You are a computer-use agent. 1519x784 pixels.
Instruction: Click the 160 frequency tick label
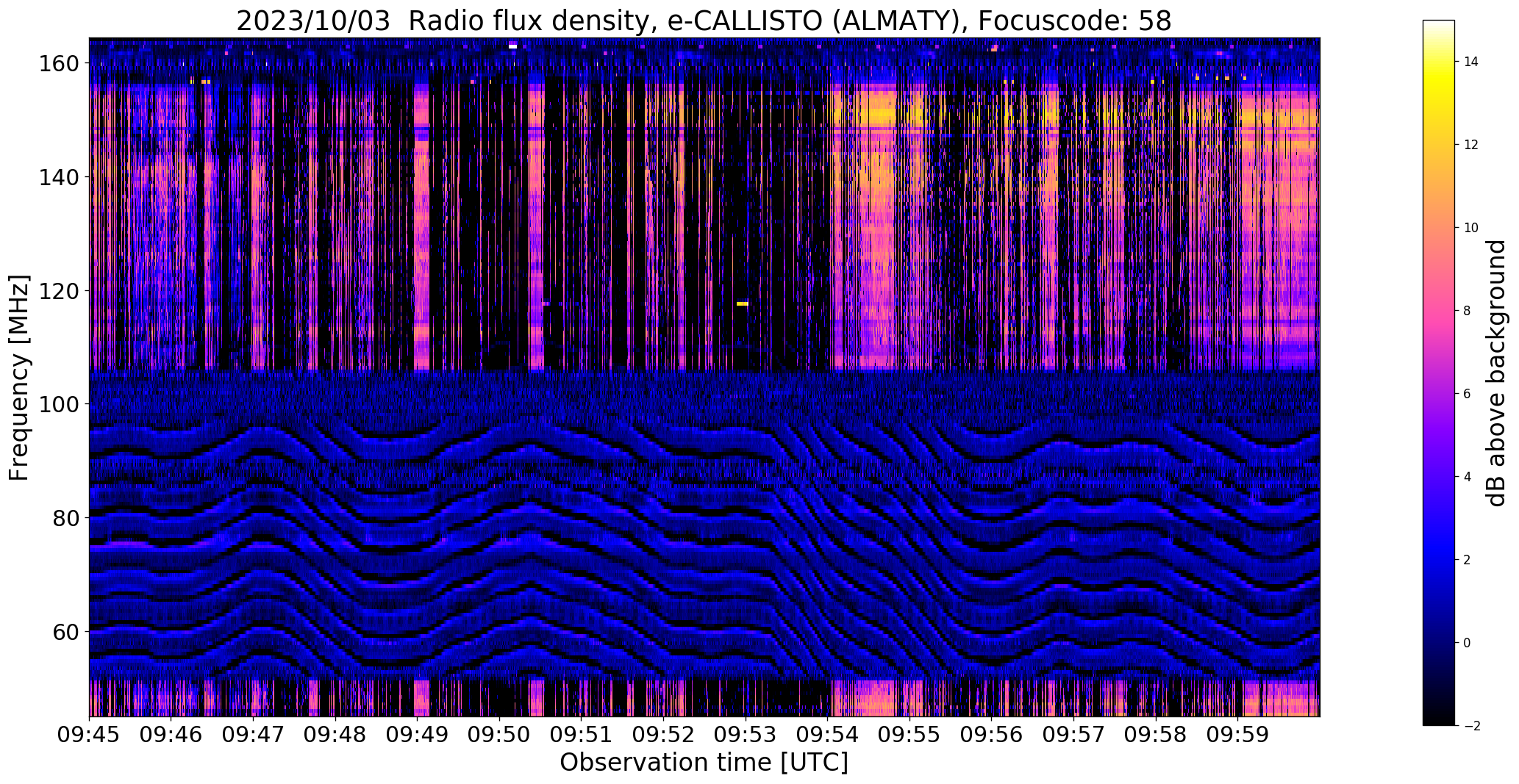[x=58, y=64]
